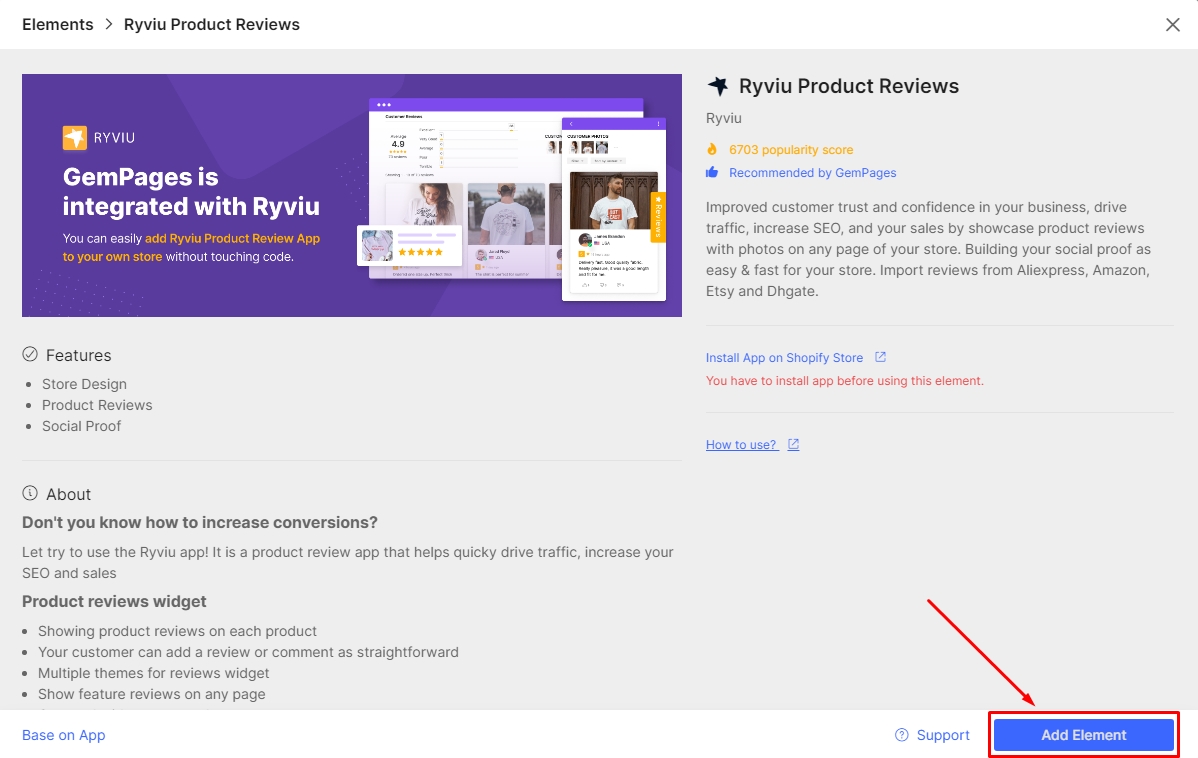Click the Features checkmark icon

30,354
